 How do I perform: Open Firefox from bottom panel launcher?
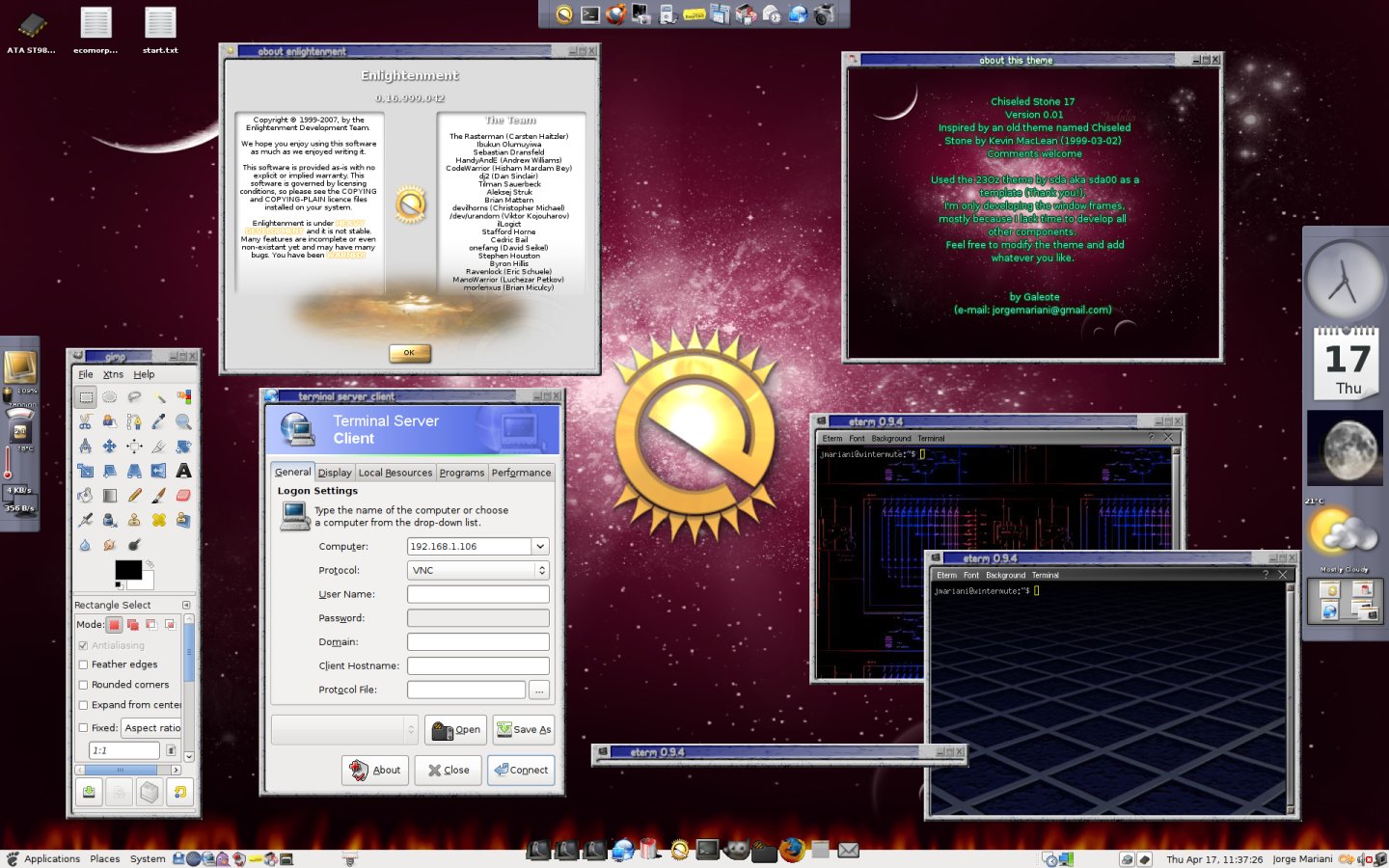point(792,850)
